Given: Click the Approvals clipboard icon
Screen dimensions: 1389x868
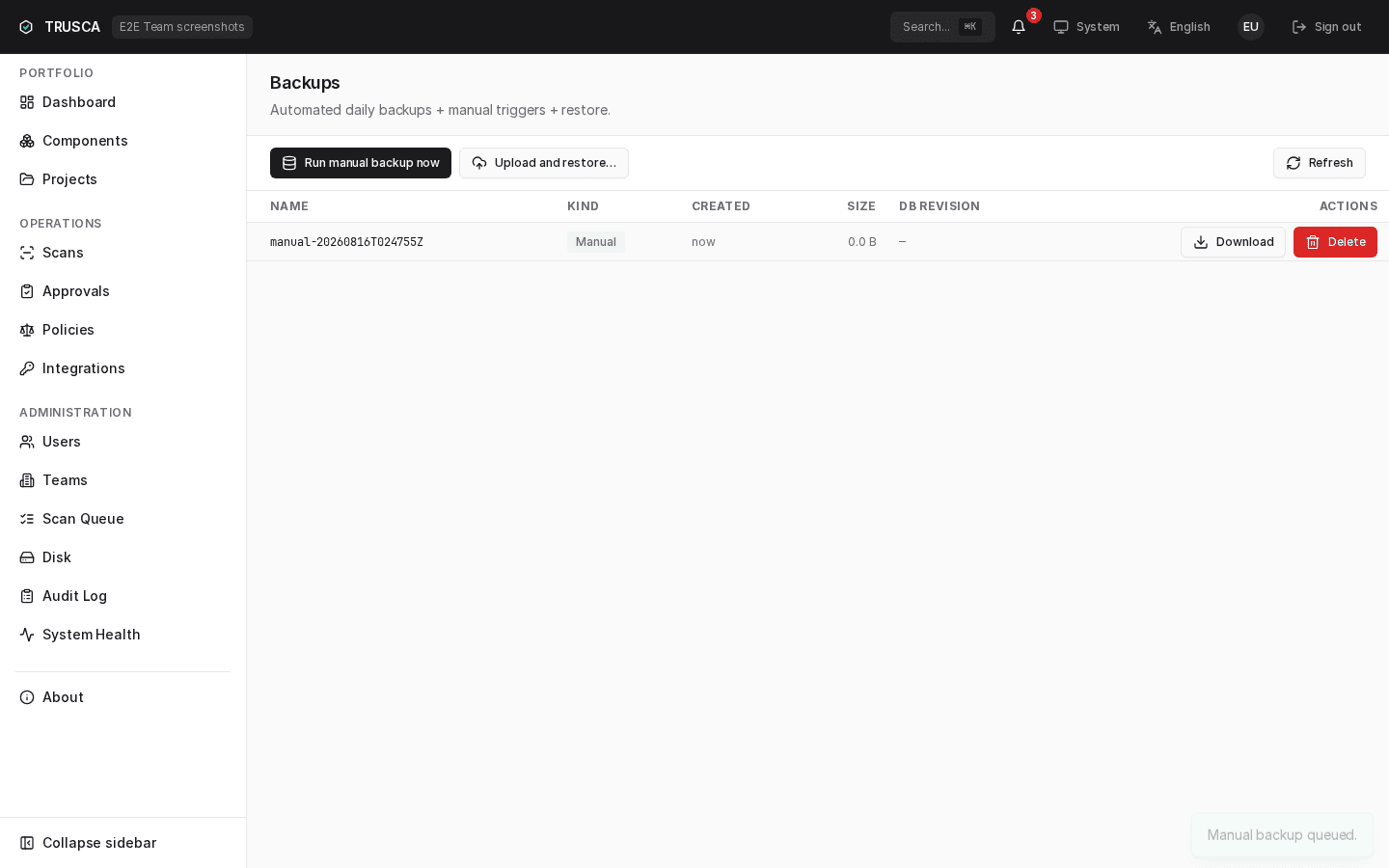Looking at the screenshot, I should (x=27, y=291).
